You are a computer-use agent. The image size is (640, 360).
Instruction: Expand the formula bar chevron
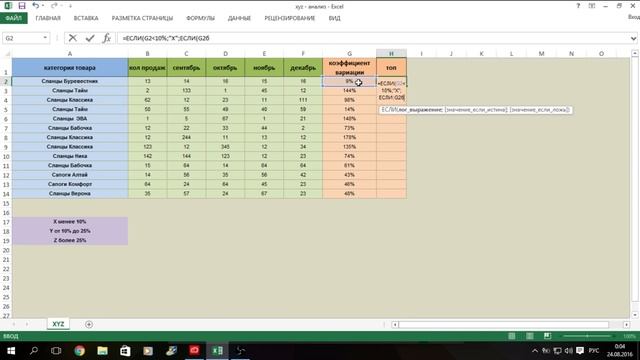click(633, 38)
